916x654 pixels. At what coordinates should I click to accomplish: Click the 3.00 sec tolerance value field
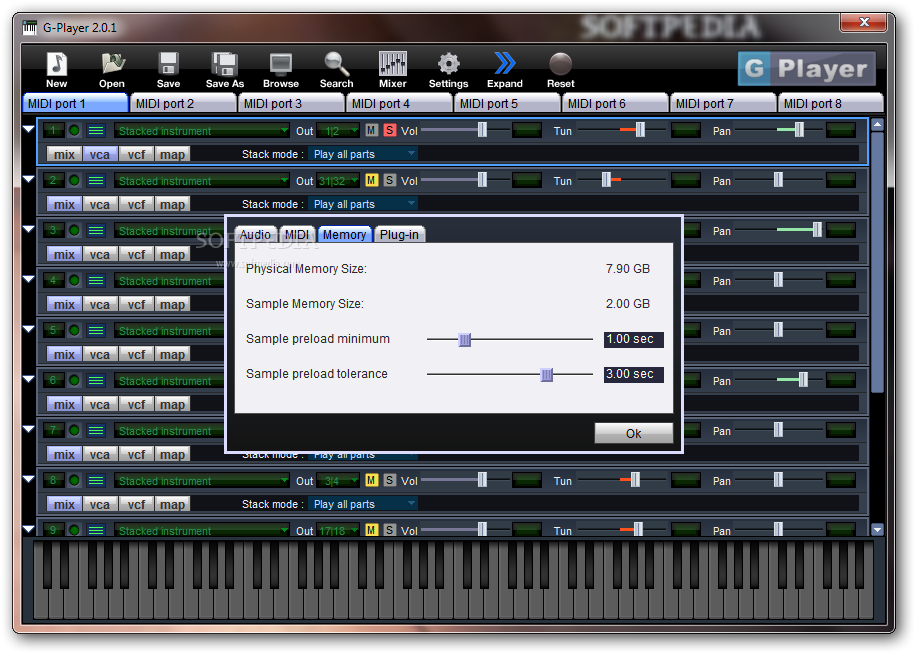[x=634, y=374]
